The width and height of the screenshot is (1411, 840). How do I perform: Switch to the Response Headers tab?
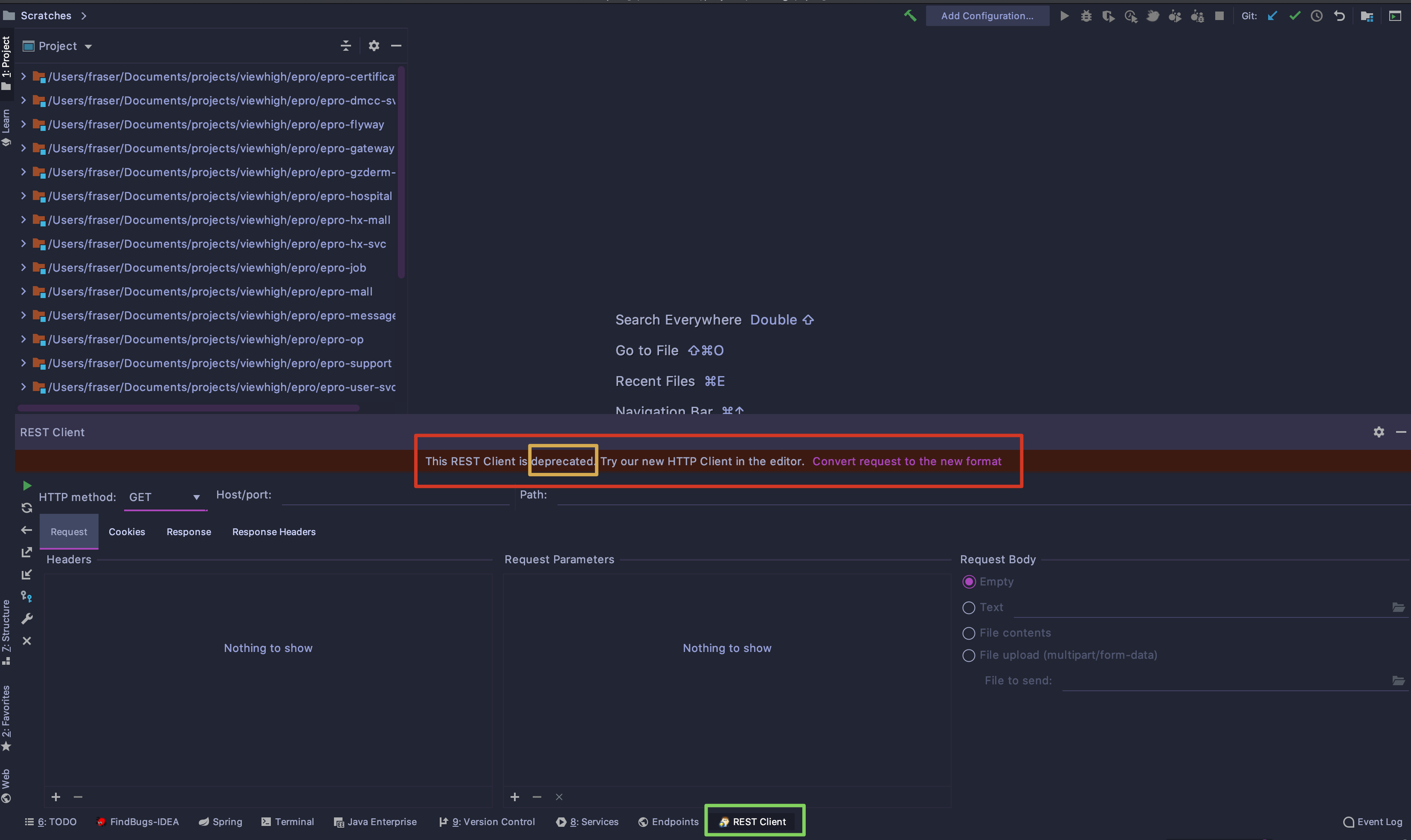(273, 531)
